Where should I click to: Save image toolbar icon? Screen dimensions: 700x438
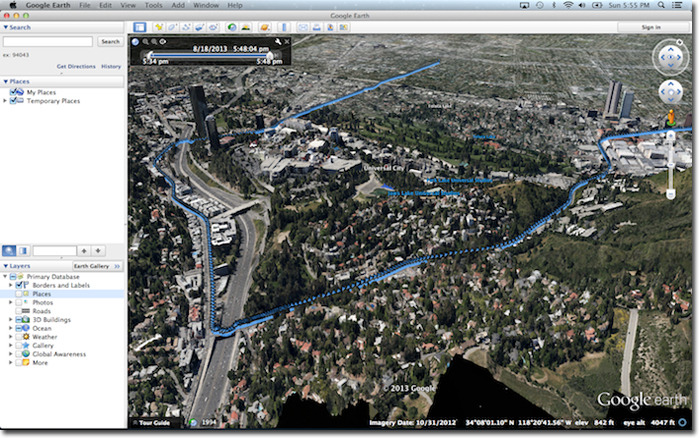tap(330, 27)
